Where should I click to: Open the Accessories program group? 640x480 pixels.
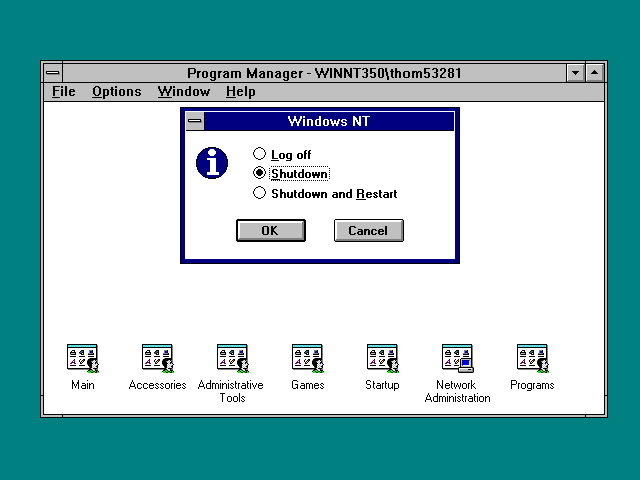(157, 358)
